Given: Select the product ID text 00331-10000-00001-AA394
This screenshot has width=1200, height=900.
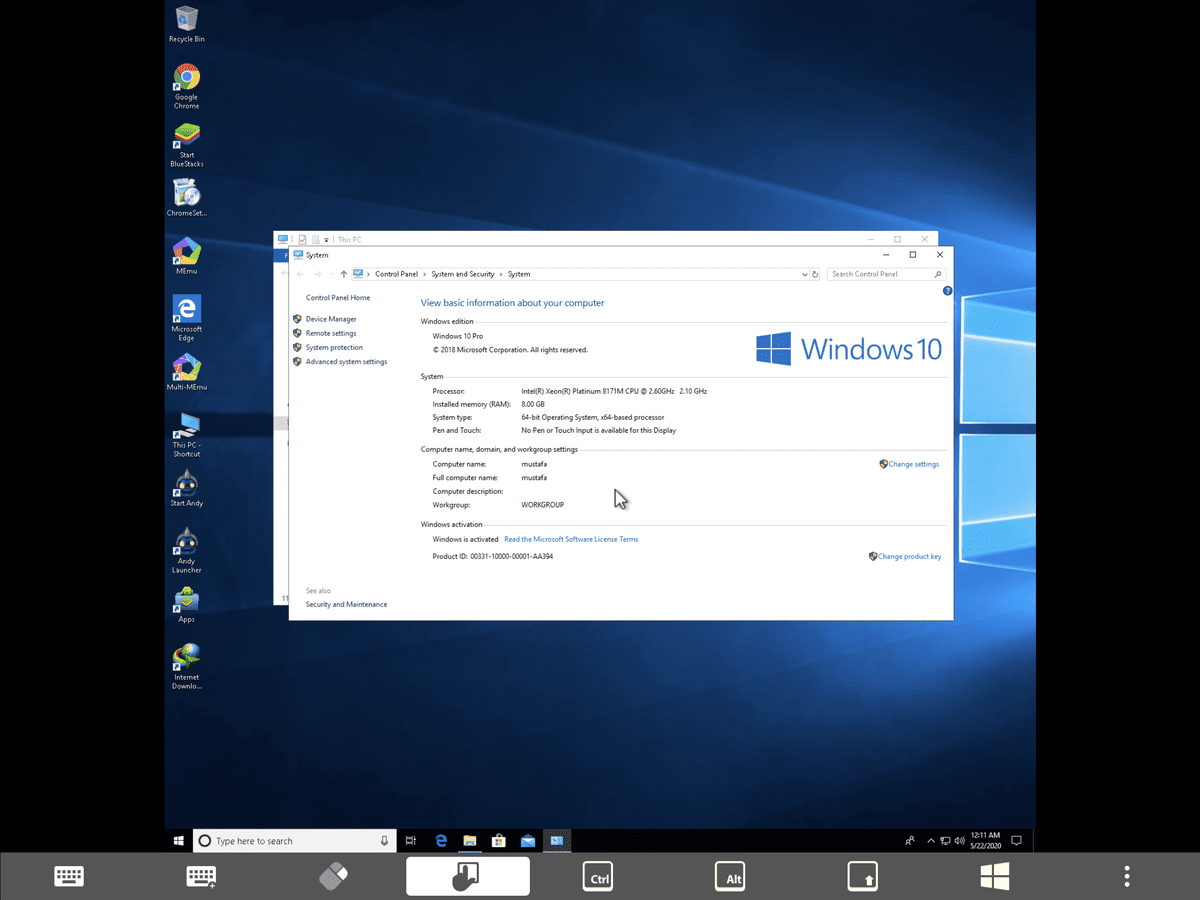Looking at the screenshot, I should click(x=511, y=556).
